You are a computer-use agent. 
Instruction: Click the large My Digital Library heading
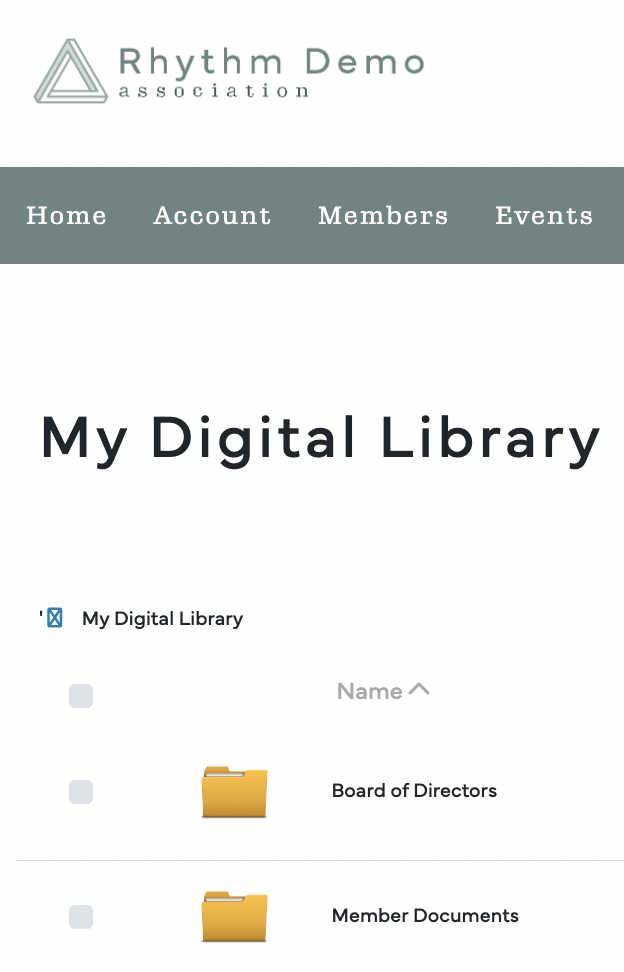320,439
